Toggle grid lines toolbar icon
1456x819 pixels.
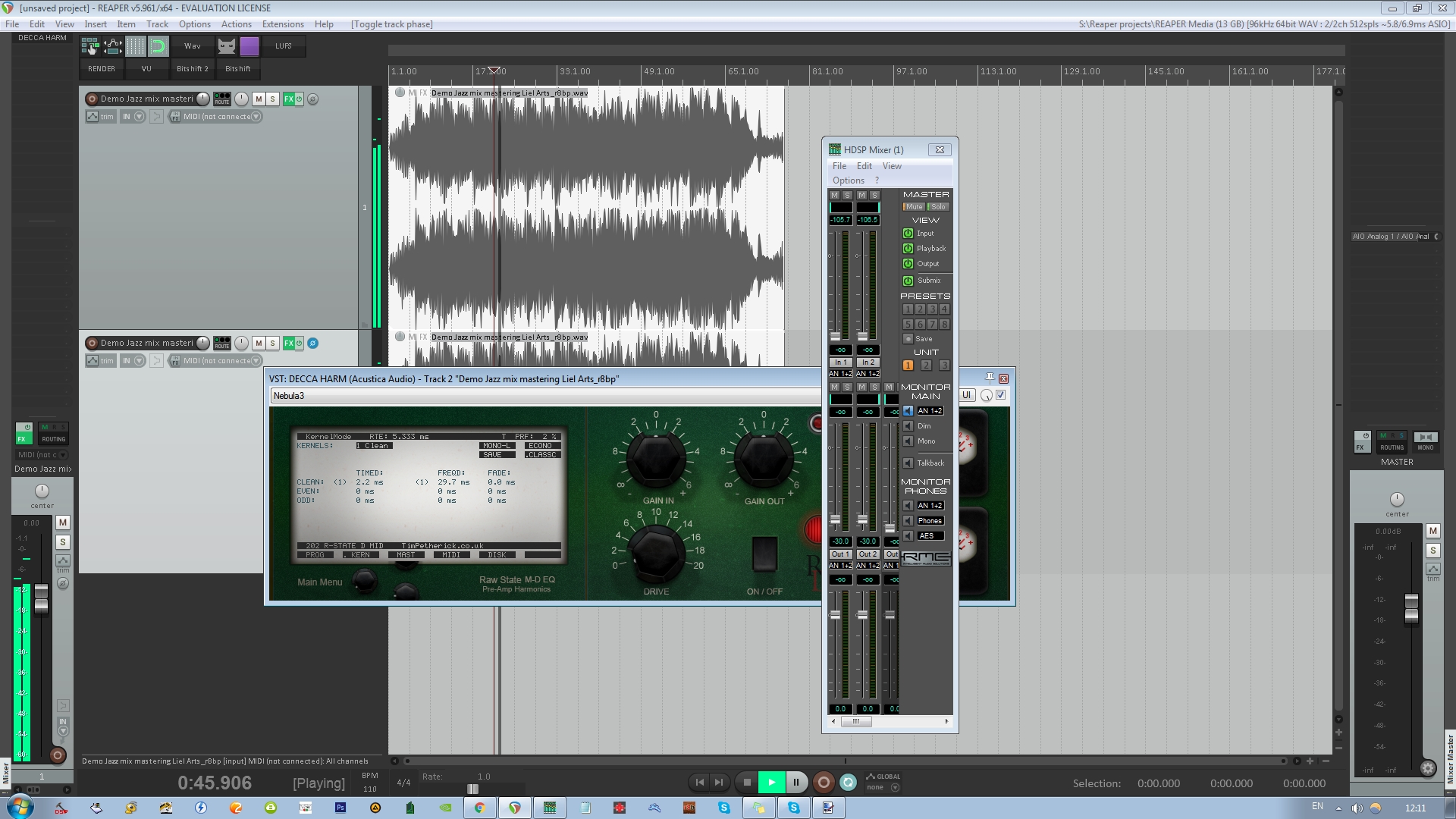click(136, 46)
